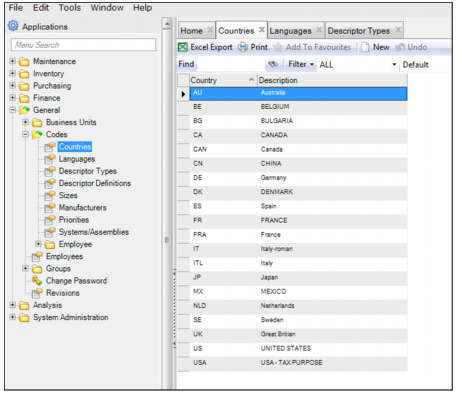Expand the Purchasing tree node
The image size is (462, 397).
tap(12, 86)
